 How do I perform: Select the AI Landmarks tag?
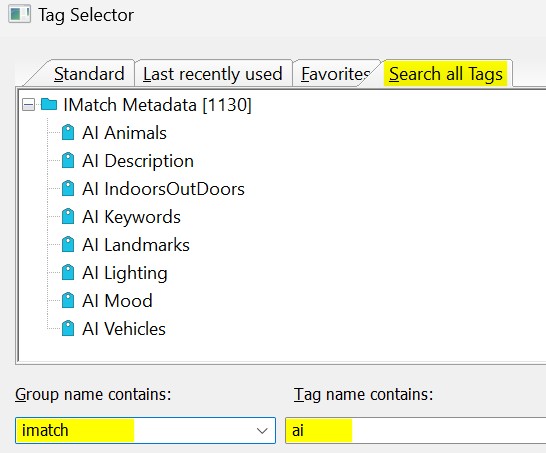136,245
